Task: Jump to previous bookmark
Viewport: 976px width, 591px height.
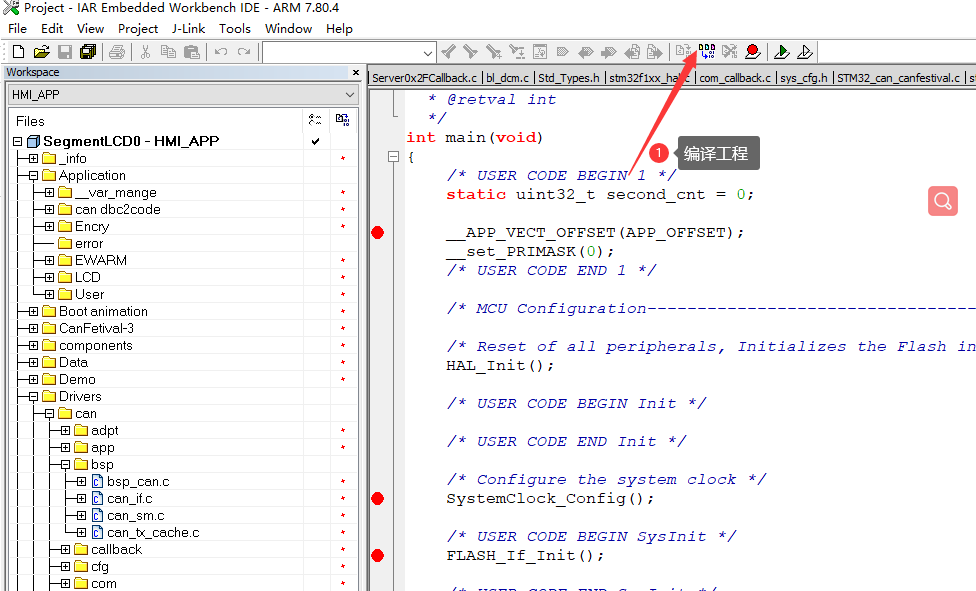Action: point(585,52)
